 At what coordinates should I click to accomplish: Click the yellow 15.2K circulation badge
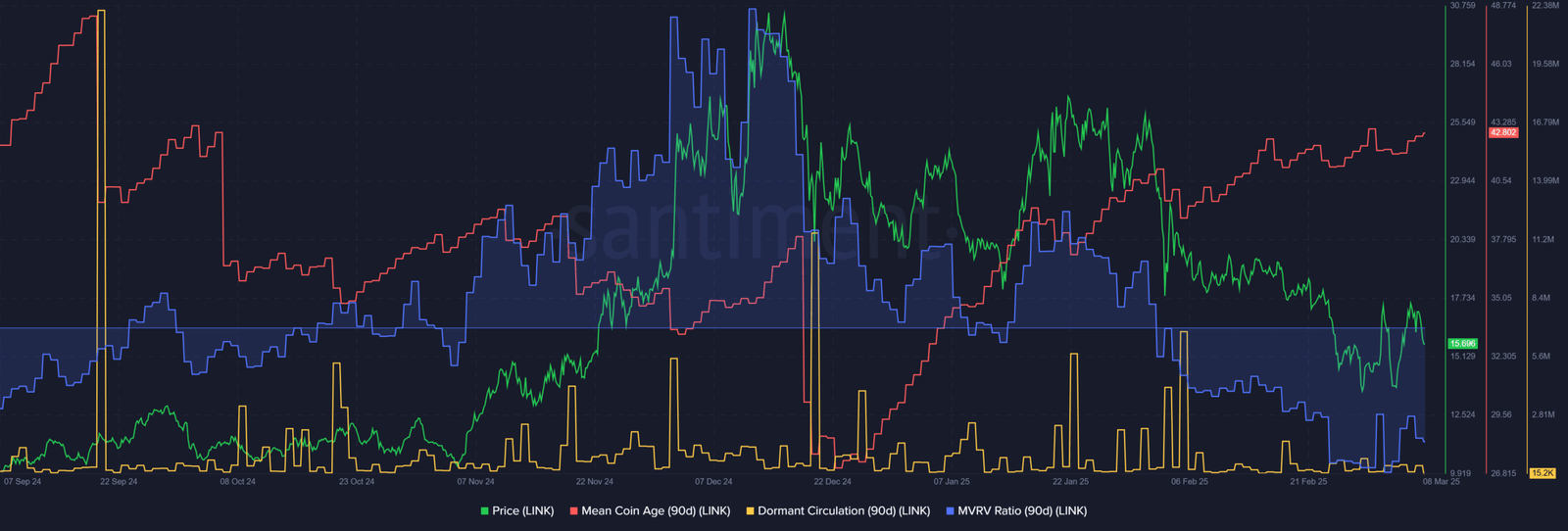[1543, 473]
